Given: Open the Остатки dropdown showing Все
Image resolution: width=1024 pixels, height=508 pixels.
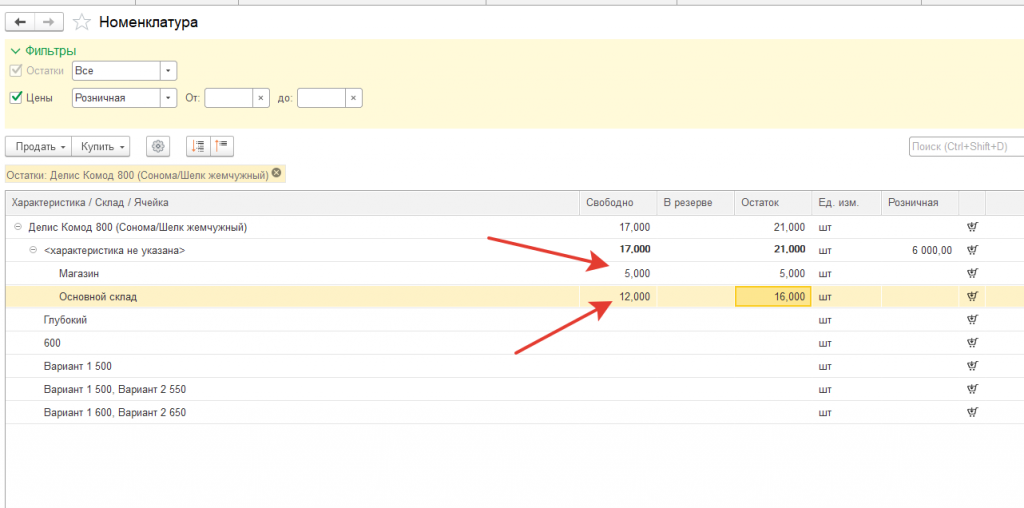Looking at the screenshot, I should point(168,71).
